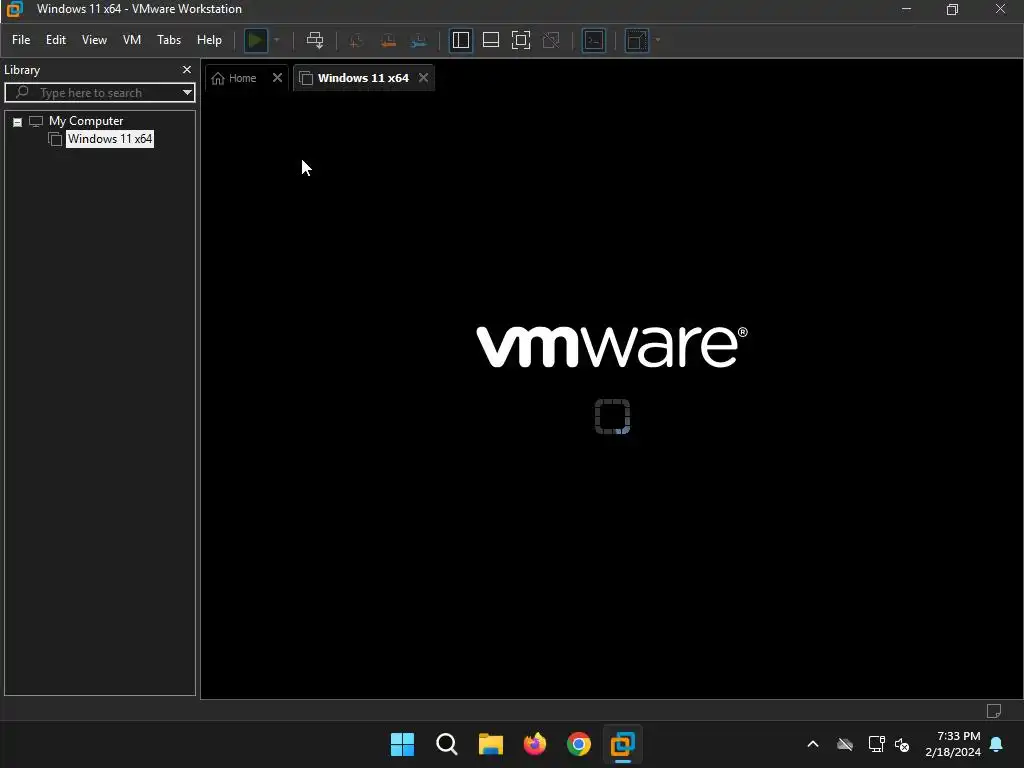The width and height of the screenshot is (1024, 768).
Task: Open File Explorer from taskbar
Action: click(x=490, y=744)
